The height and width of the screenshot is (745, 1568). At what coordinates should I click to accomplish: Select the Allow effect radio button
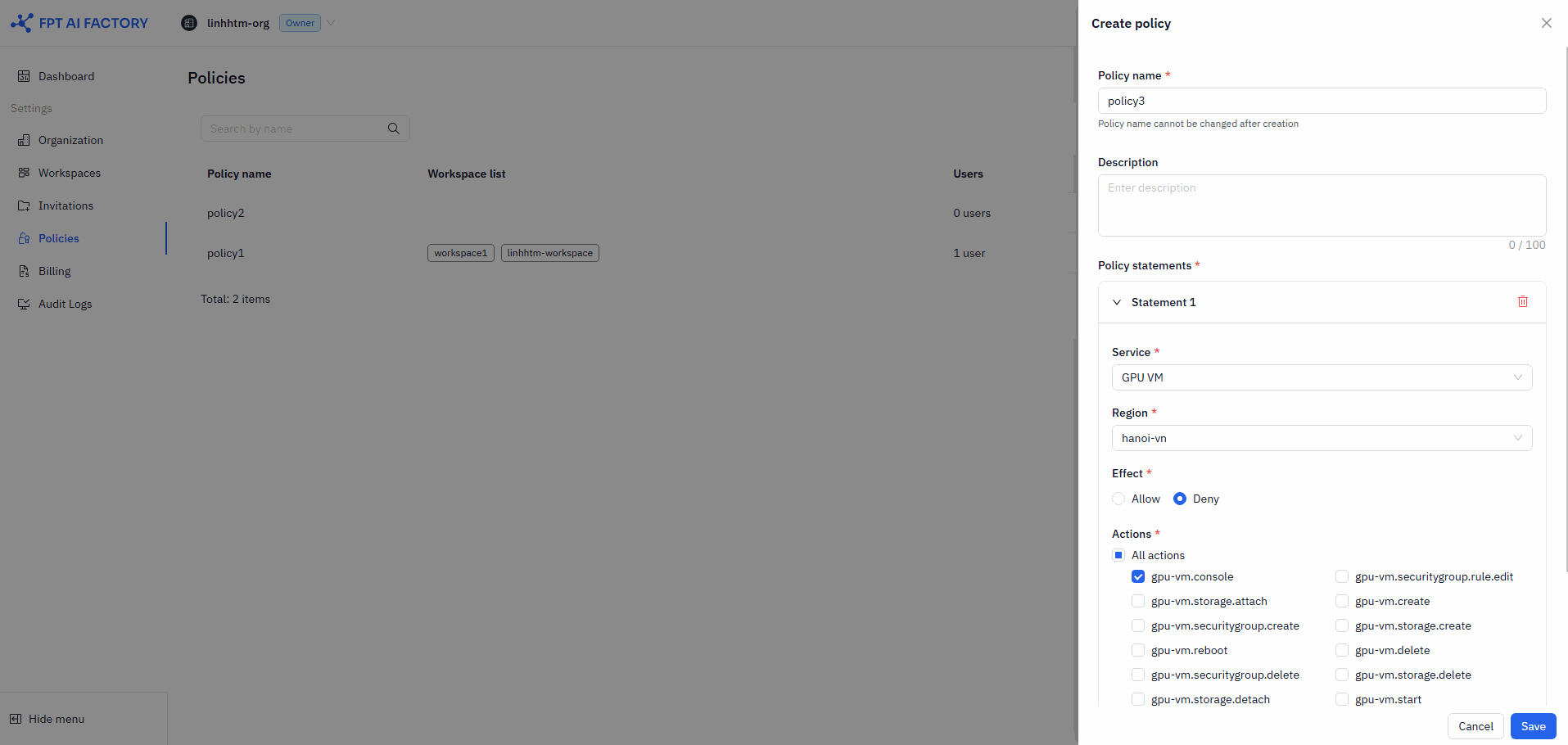click(x=1118, y=499)
